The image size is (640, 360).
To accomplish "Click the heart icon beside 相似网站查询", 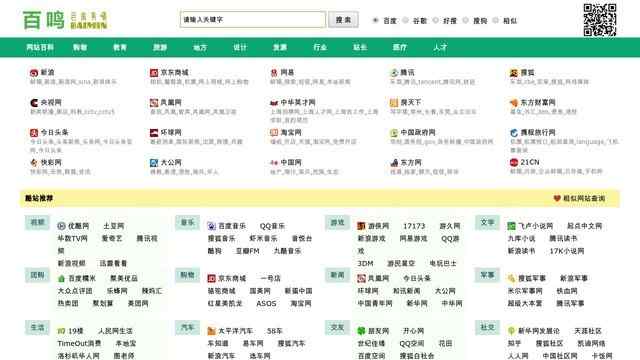I will (557, 198).
